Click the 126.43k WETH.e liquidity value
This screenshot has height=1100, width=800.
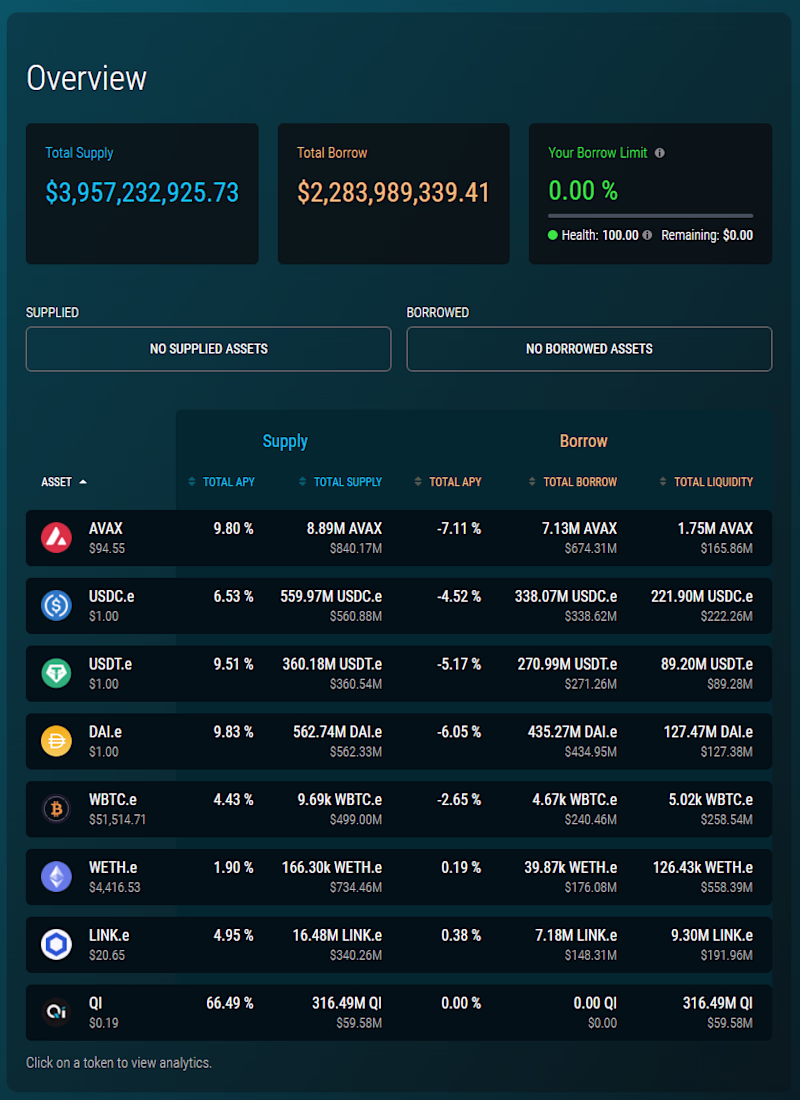[x=703, y=867]
